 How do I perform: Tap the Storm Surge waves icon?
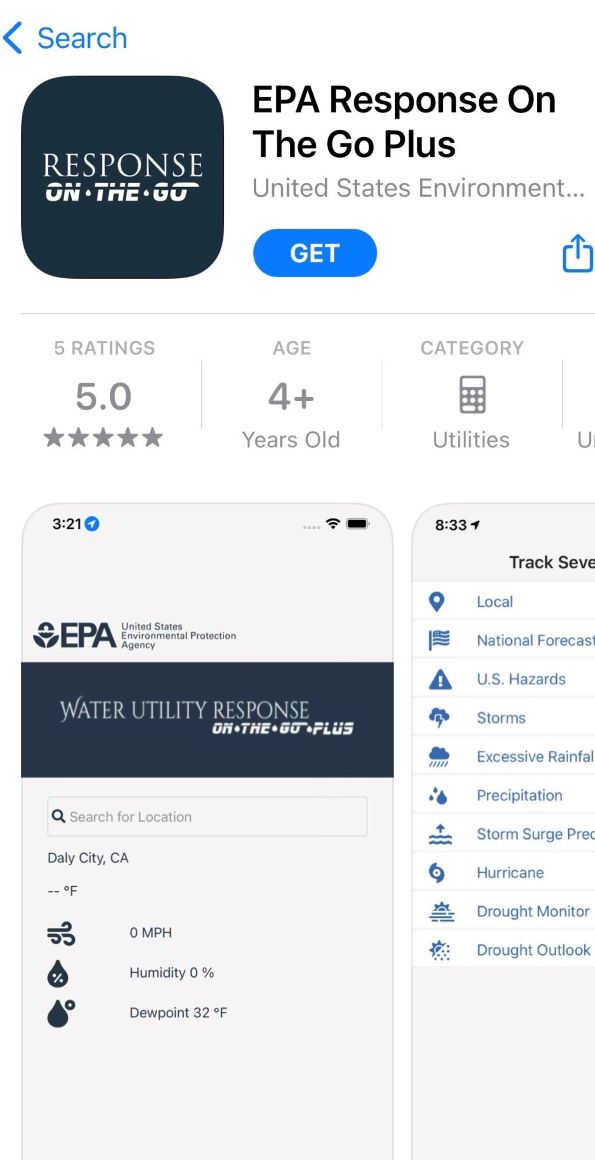(440, 834)
